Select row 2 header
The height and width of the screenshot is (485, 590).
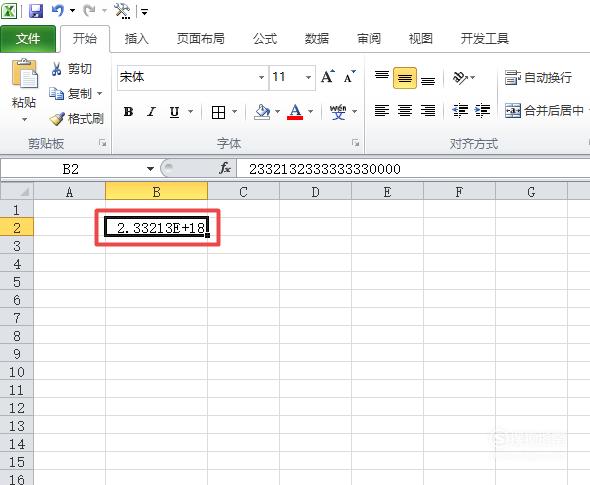click(17, 228)
